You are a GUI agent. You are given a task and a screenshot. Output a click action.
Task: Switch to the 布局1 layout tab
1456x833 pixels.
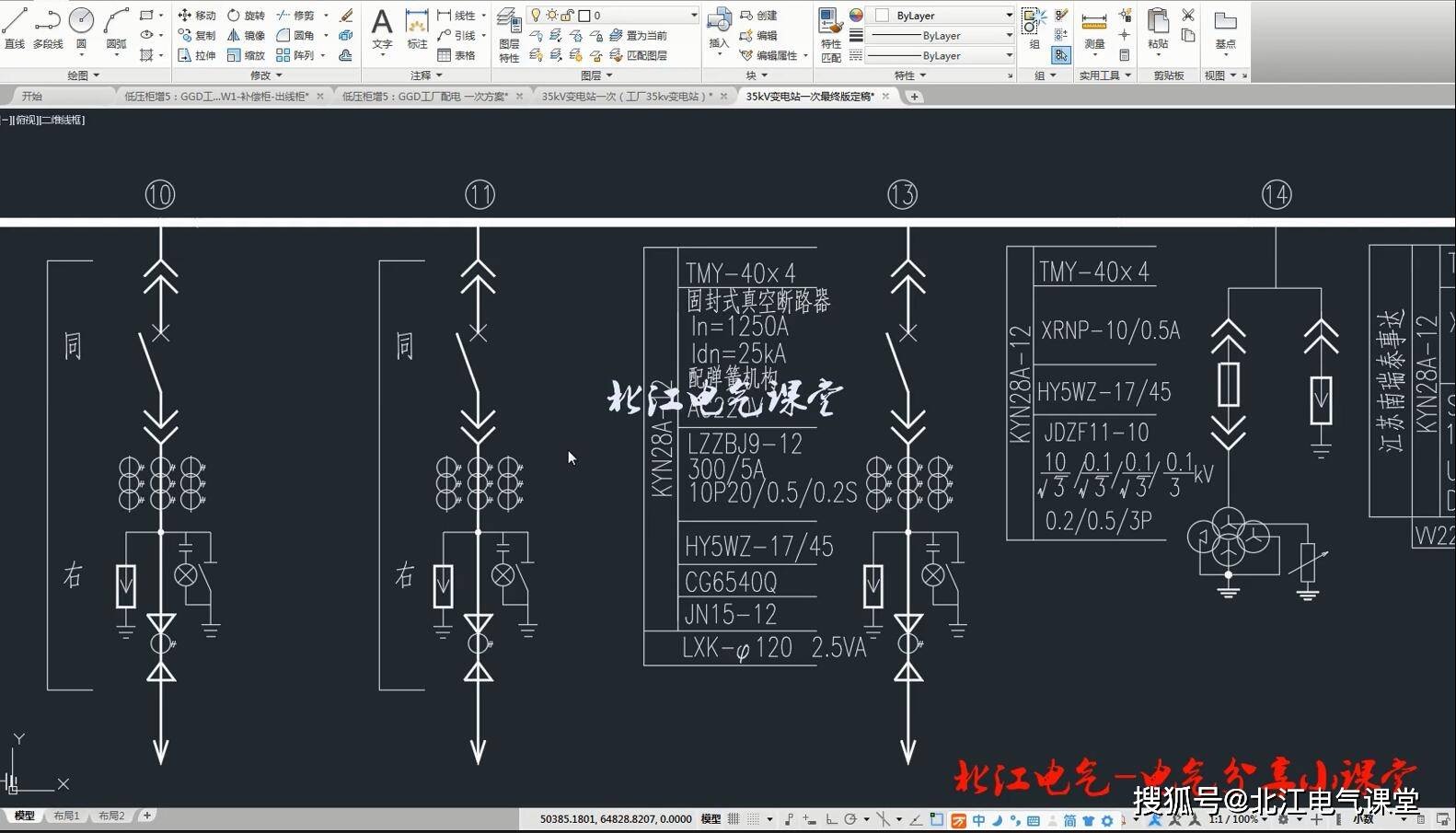point(66,816)
